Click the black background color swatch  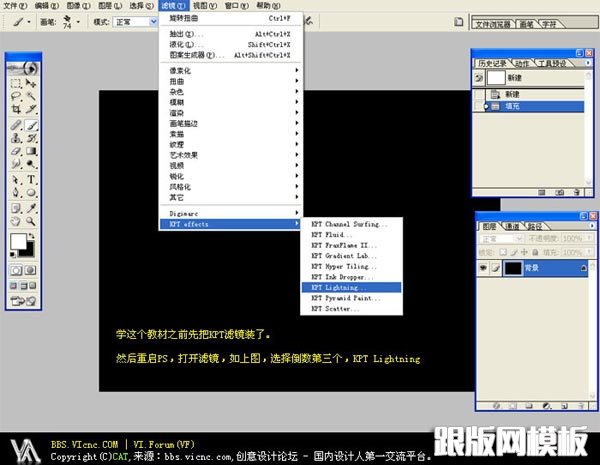coord(28,251)
